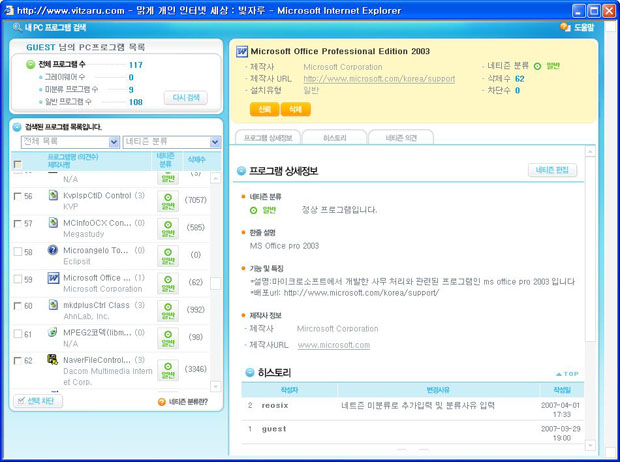Screen dimensions: 620x462
Task: Check the box for row 59
Action: pyautogui.click(x=18, y=279)
